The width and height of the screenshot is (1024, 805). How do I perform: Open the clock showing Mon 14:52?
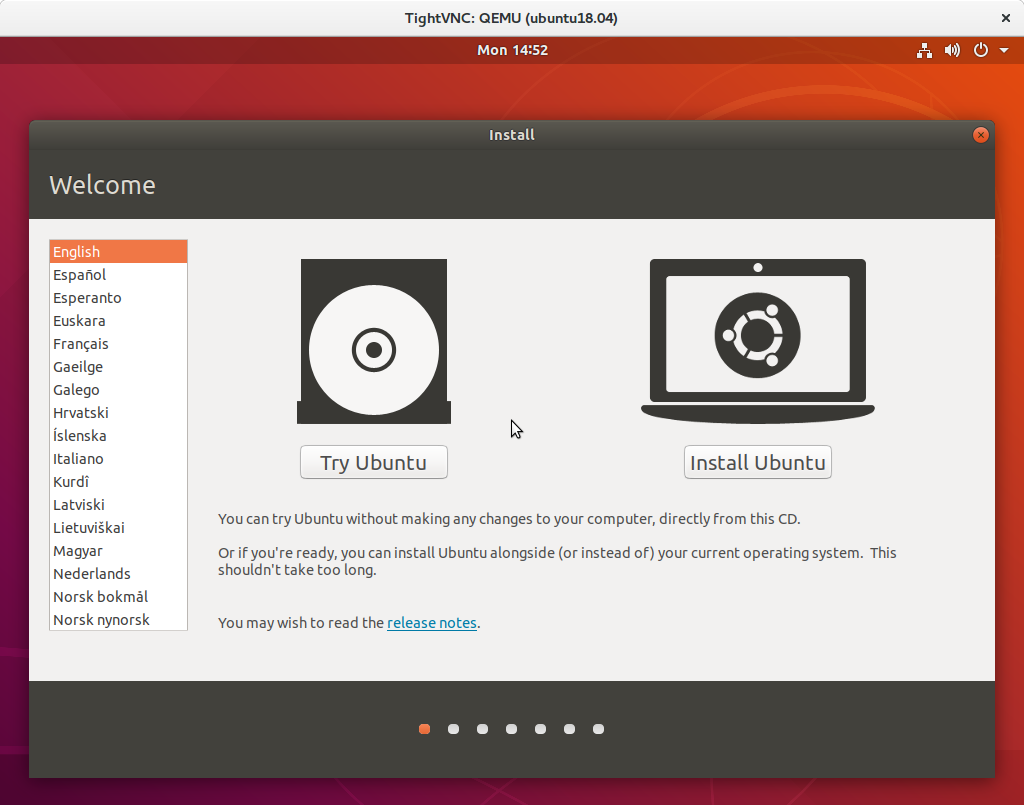coord(512,50)
